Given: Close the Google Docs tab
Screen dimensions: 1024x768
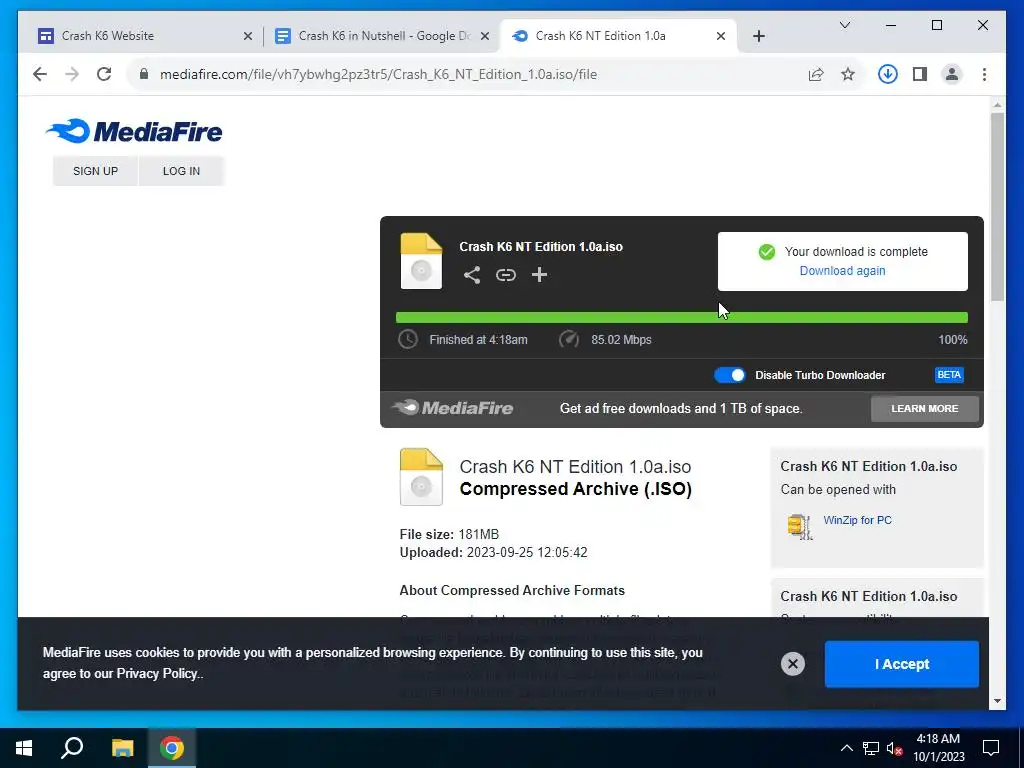Looking at the screenshot, I should tap(485, 37).
